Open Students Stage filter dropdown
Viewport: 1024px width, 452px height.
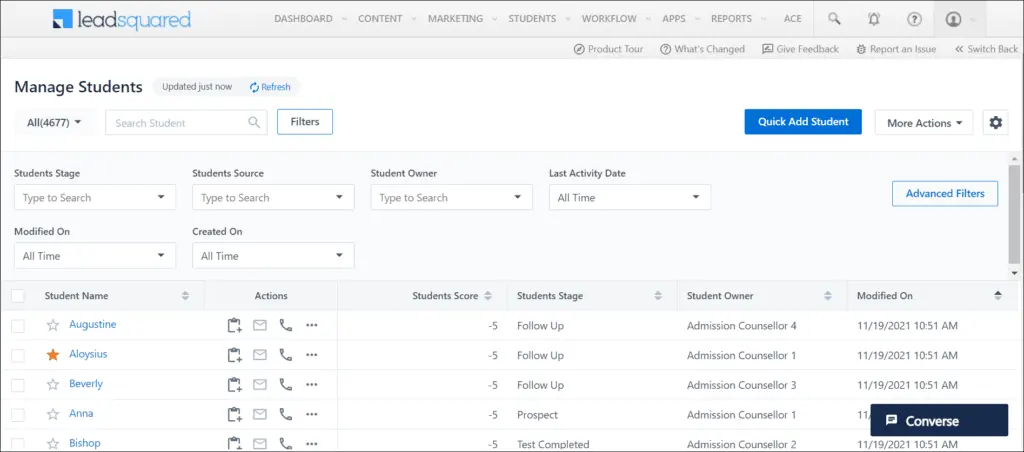[x=95, y=197]
